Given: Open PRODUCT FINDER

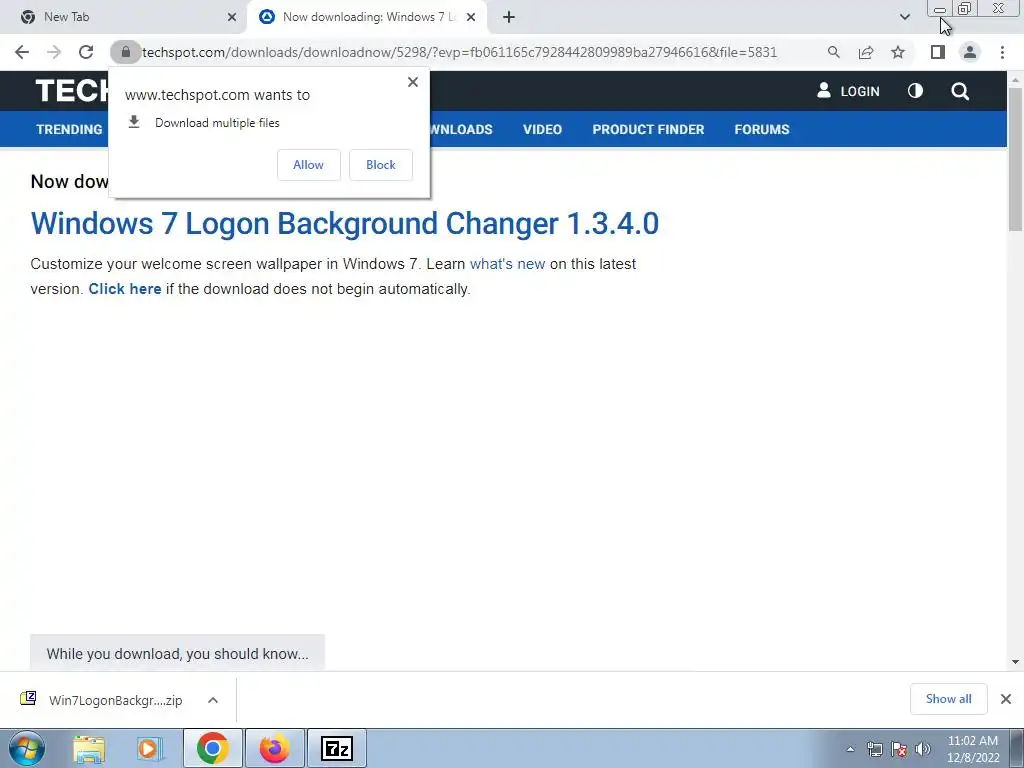Looking at the screenshot, I should (x=648, y=129).
